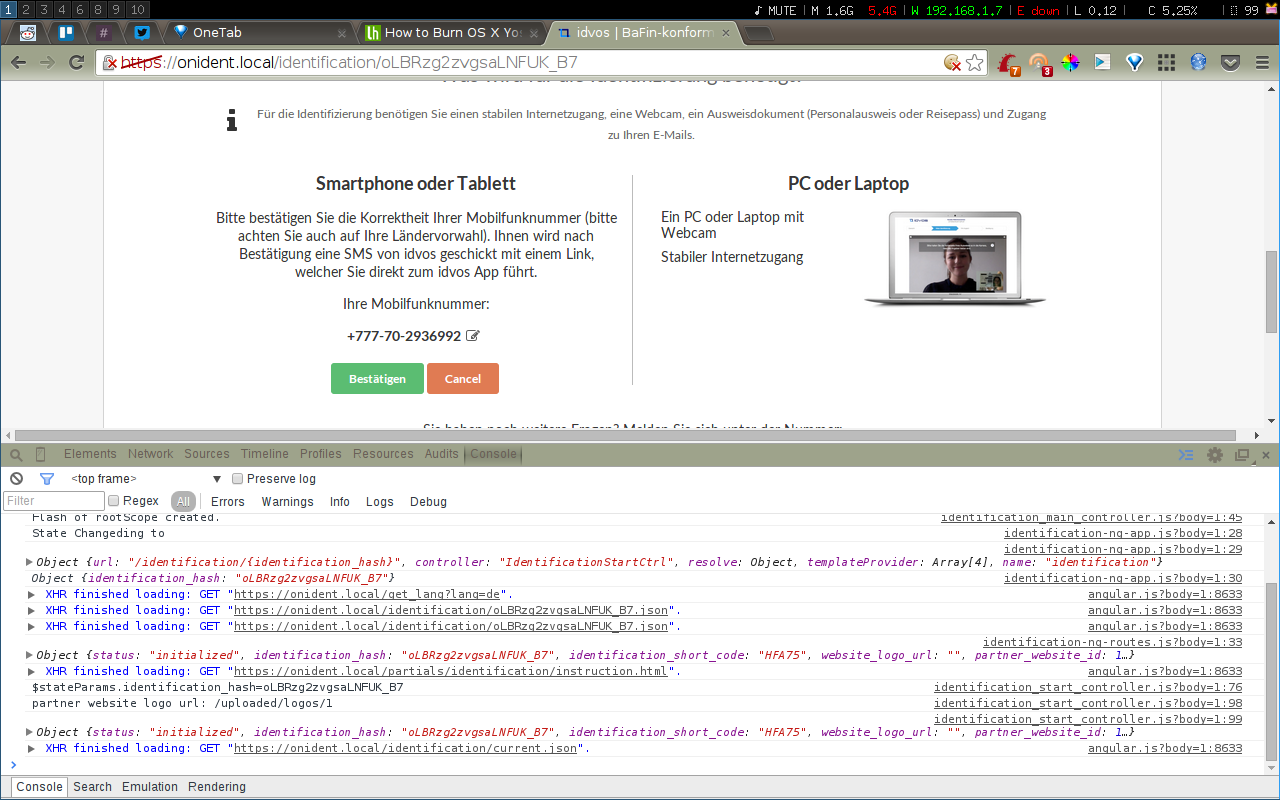This screenshot has height=800, width=1280.
Task: Open the top frame context dropdown
Action: click(x=146, y=479)
